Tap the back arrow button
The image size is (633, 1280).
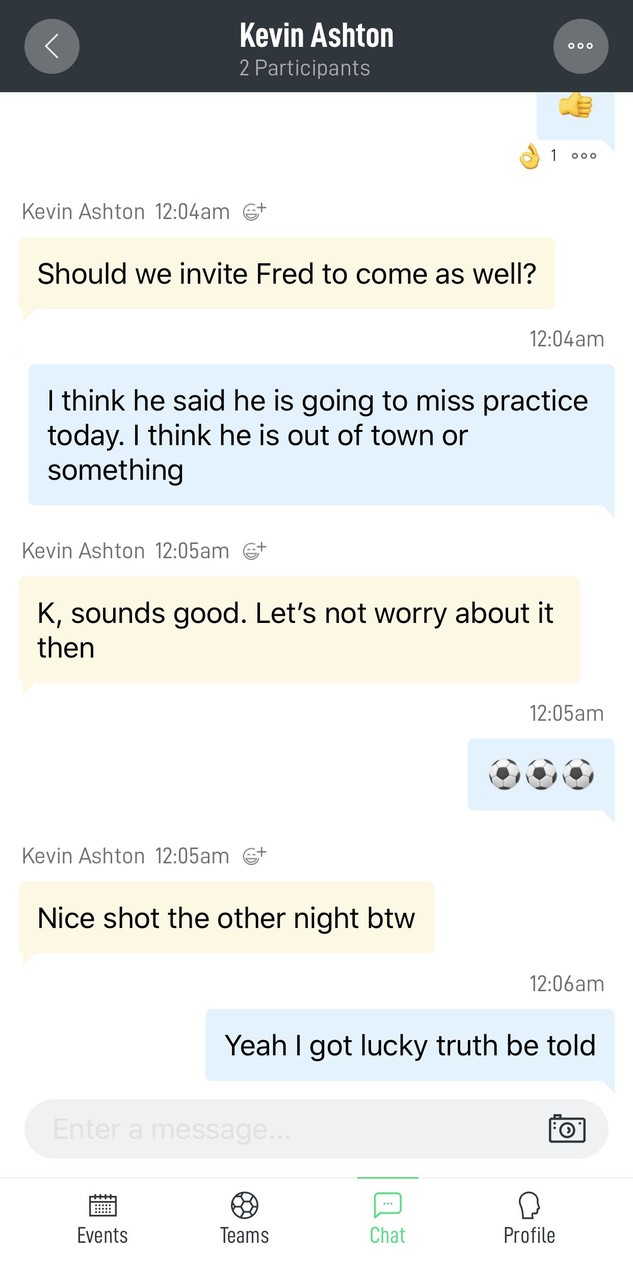point(52,46)
